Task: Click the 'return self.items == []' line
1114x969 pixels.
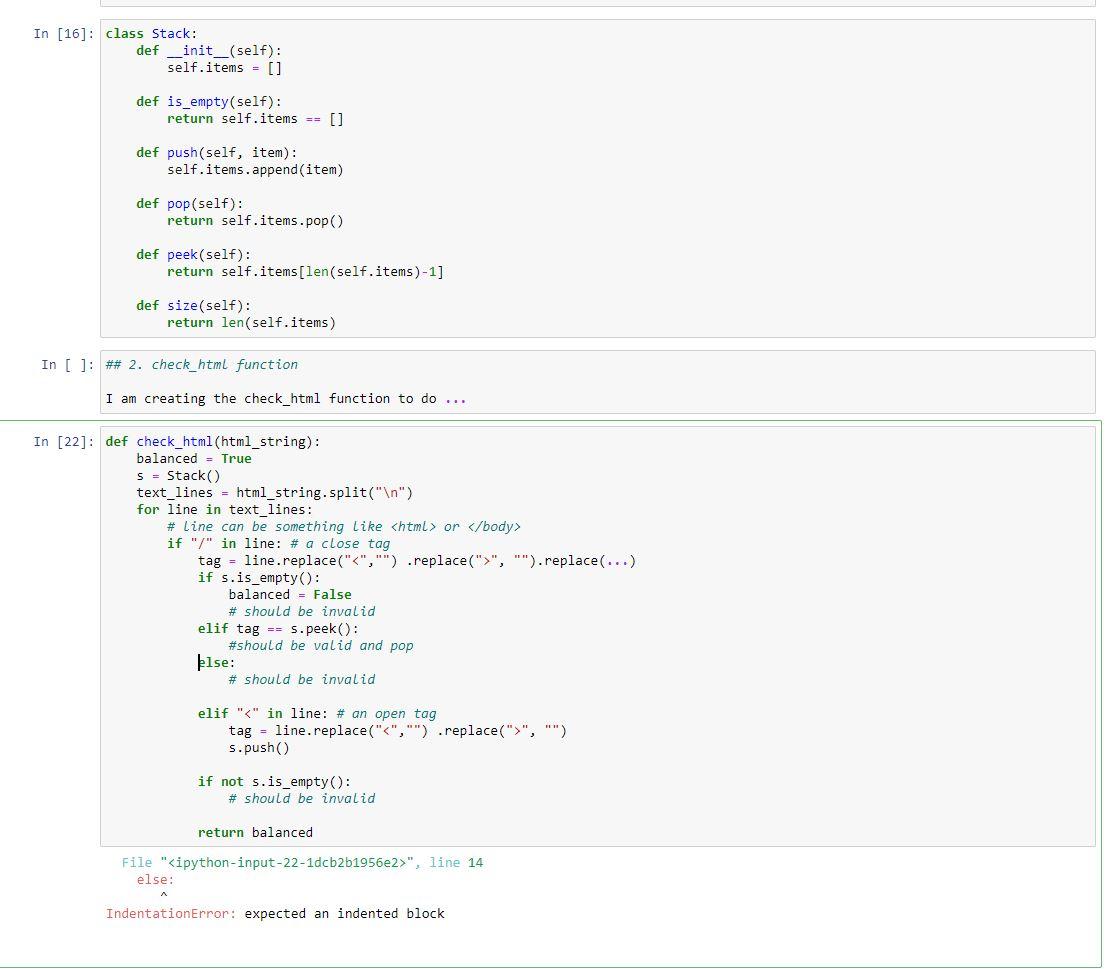Action: coord(255,119)
